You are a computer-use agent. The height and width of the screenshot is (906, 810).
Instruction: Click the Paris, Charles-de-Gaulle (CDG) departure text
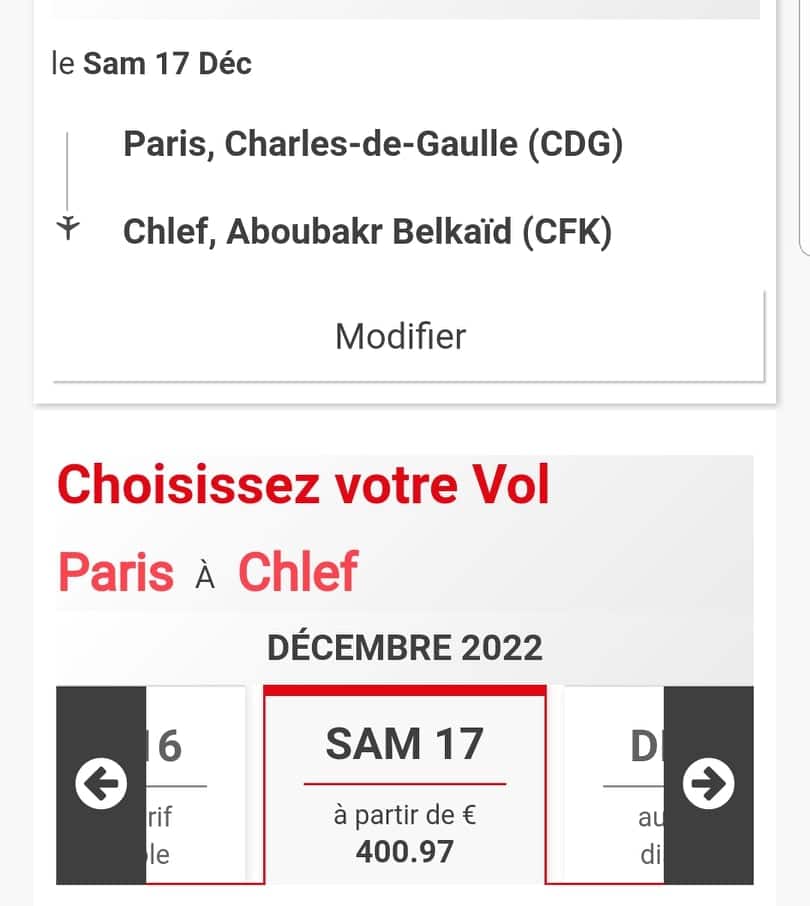point(373,143)
